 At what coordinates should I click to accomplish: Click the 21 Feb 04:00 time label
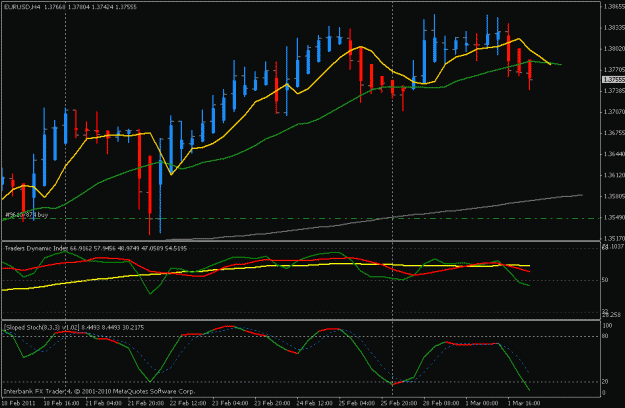point(104,403)
